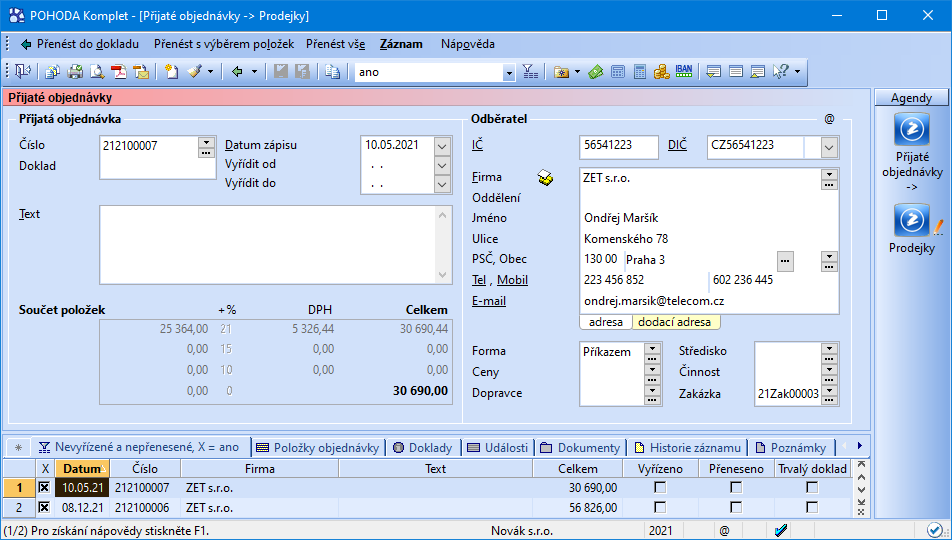Screen dimensions: 952x540
Task: Expand Datum zápisu date dropdown
Action: point(443,146)
